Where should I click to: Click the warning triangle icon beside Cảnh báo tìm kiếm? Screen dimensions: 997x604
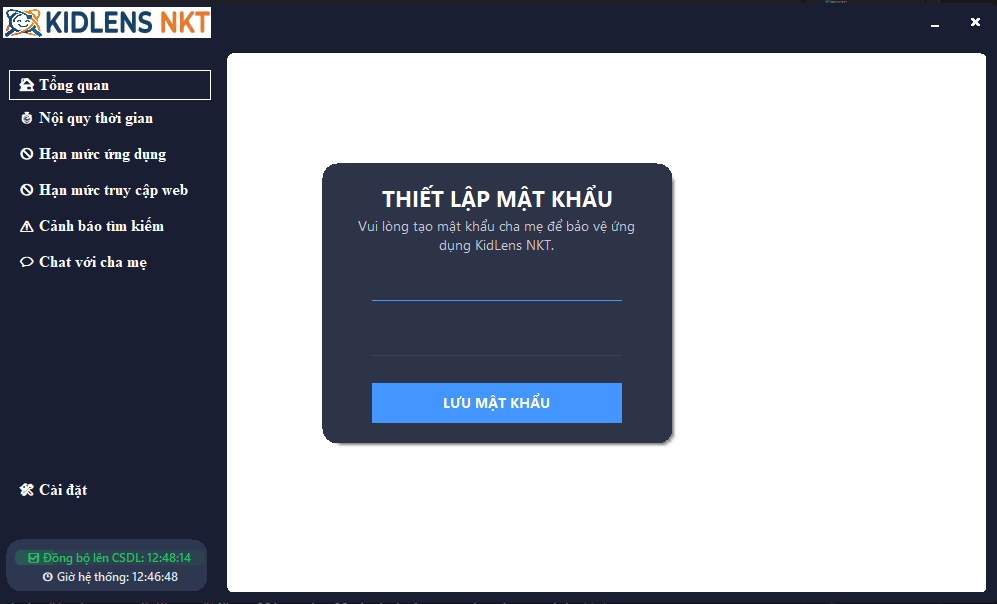point(27,226)
